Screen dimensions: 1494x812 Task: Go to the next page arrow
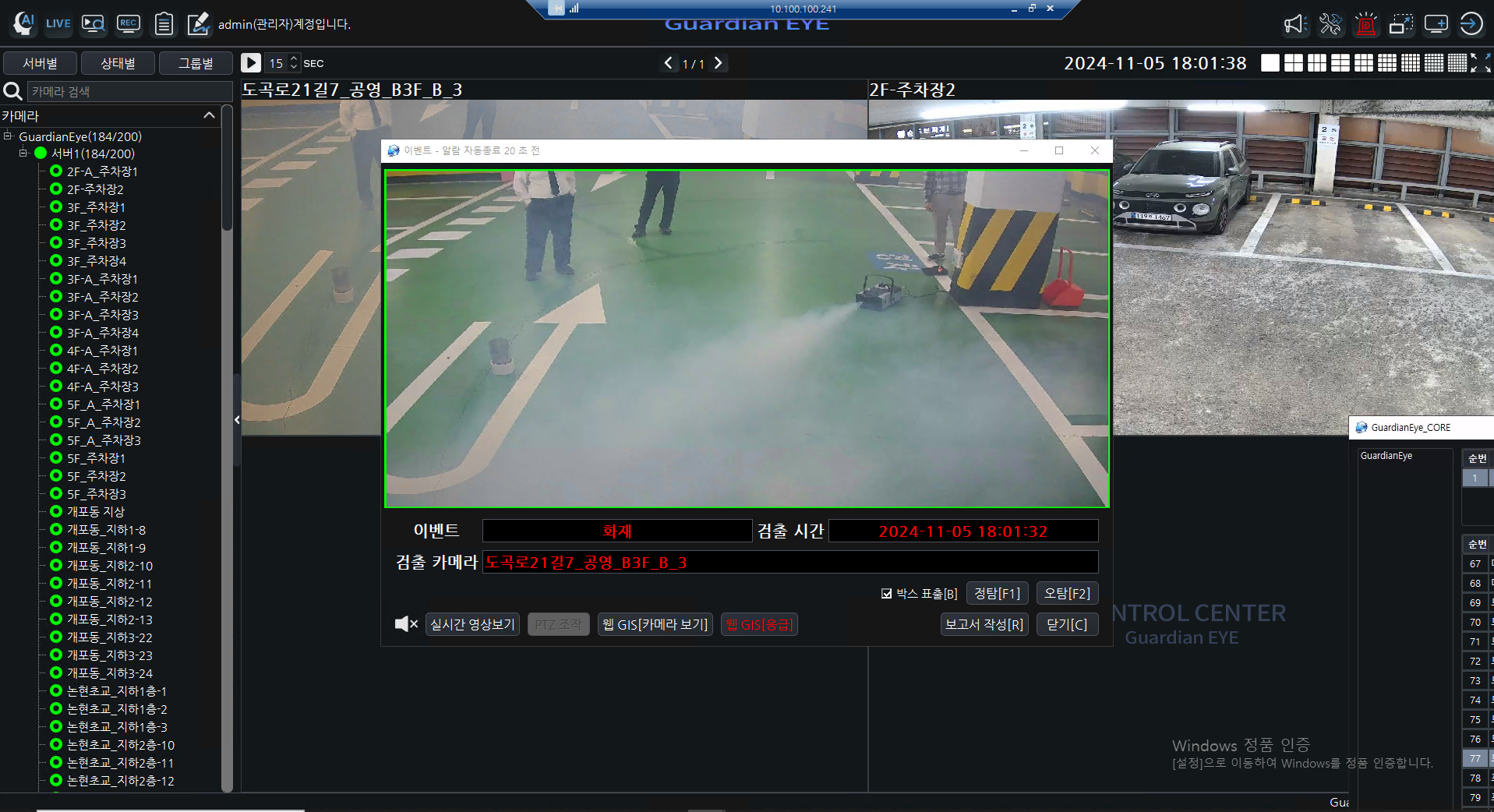719,63
